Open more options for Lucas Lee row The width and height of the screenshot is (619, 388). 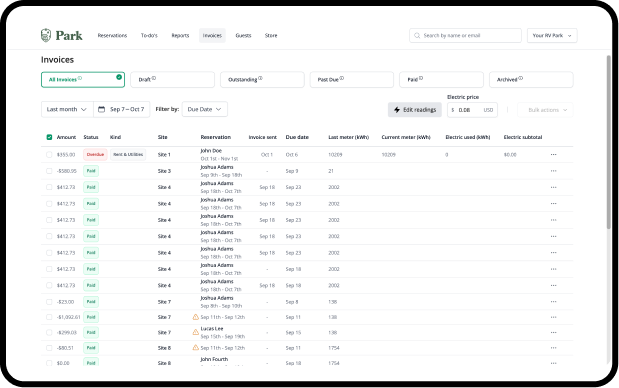pyautogui.click(x=553, y=332)
